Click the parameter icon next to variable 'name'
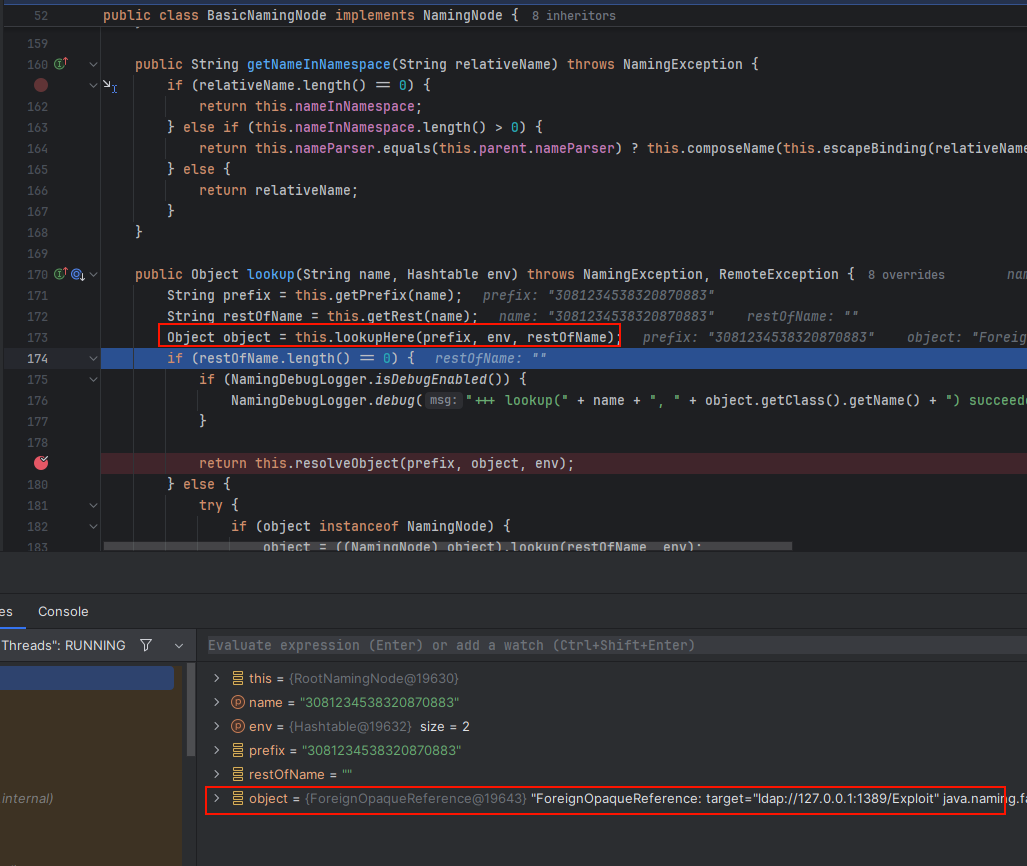 (238, 702)
